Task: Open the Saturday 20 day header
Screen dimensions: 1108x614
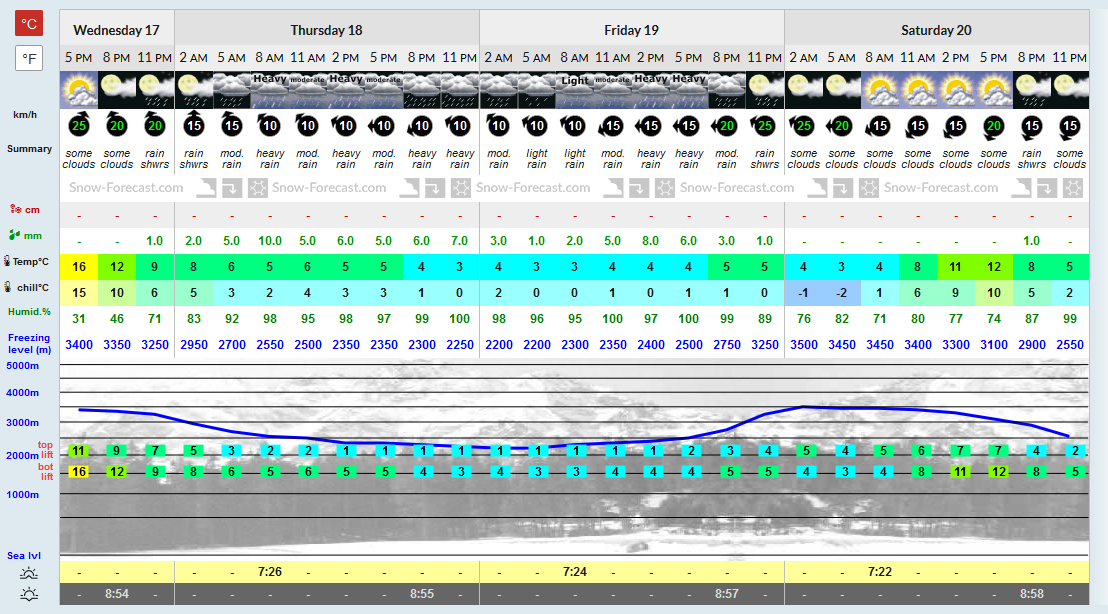Action: pos(936,30)
